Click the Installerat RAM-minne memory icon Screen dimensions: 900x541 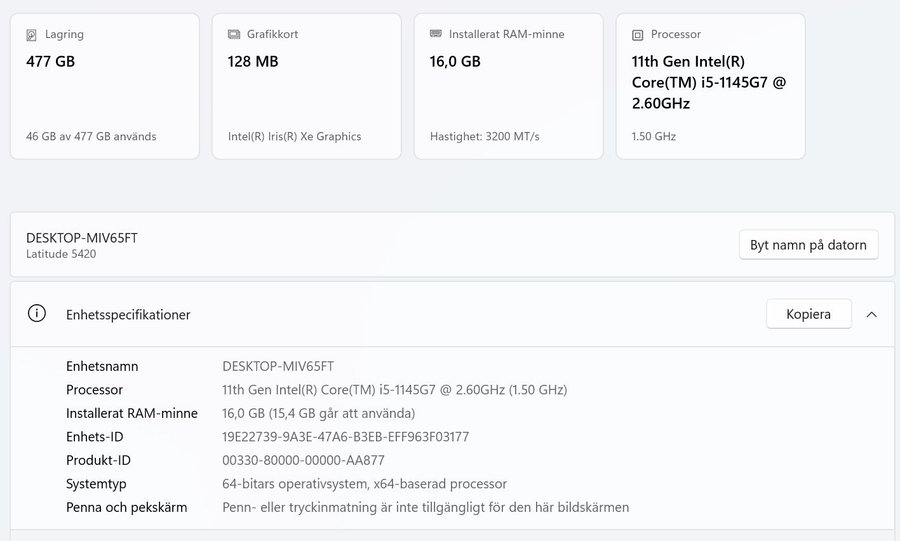tap(436, 34)
